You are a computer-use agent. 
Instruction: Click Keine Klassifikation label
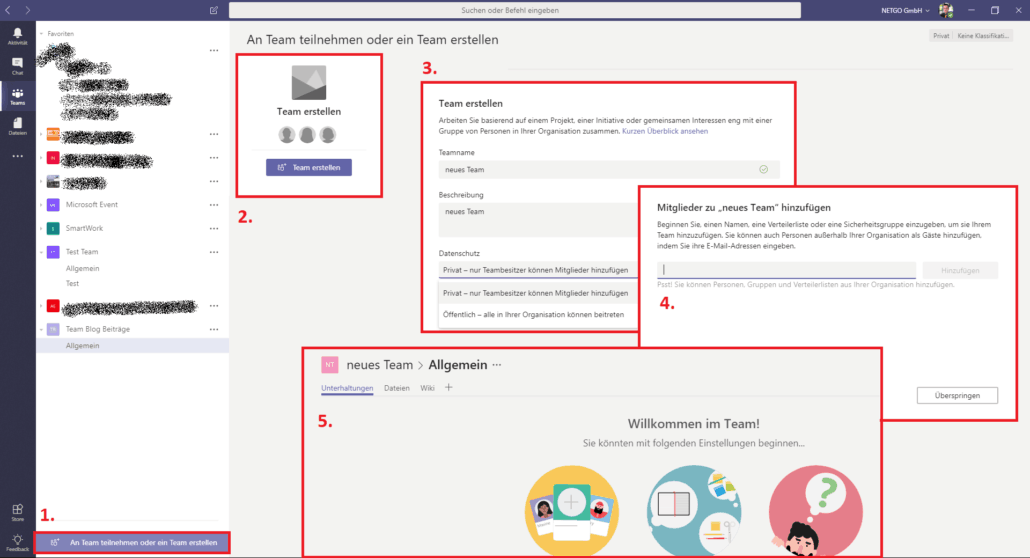983,35
